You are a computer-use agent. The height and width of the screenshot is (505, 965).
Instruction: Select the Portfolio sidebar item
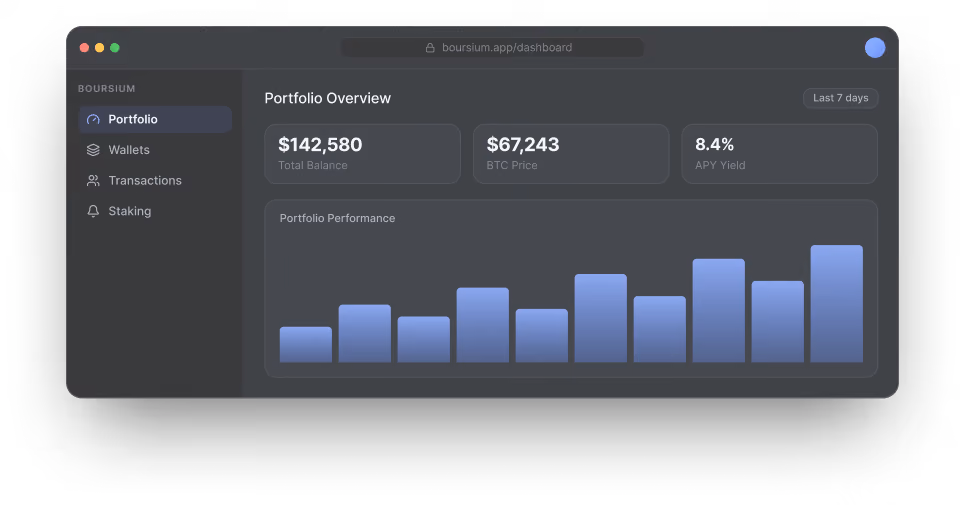pyautogui.click(x=155, y=119)
